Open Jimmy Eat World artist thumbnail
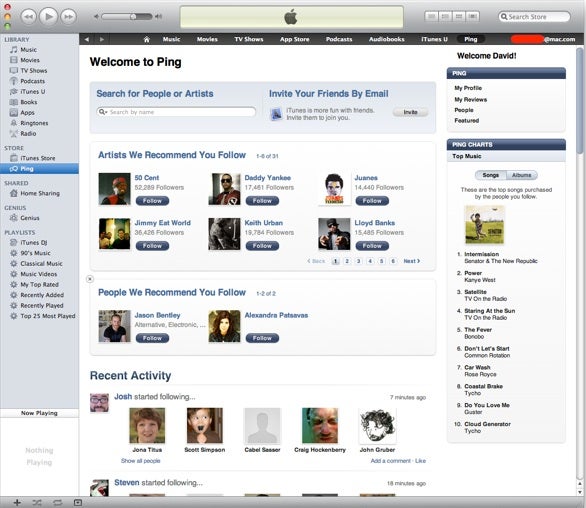586x508 pixels. [x=114, y=234]
